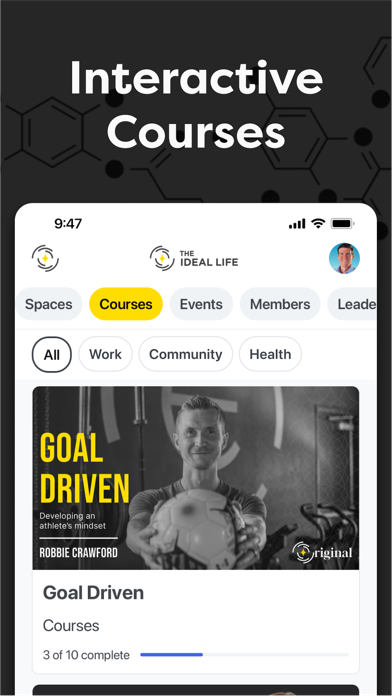Tap the cellular signal bars icon
The height and width of the screenshot is (696, 392).
[x=297, y=223]
